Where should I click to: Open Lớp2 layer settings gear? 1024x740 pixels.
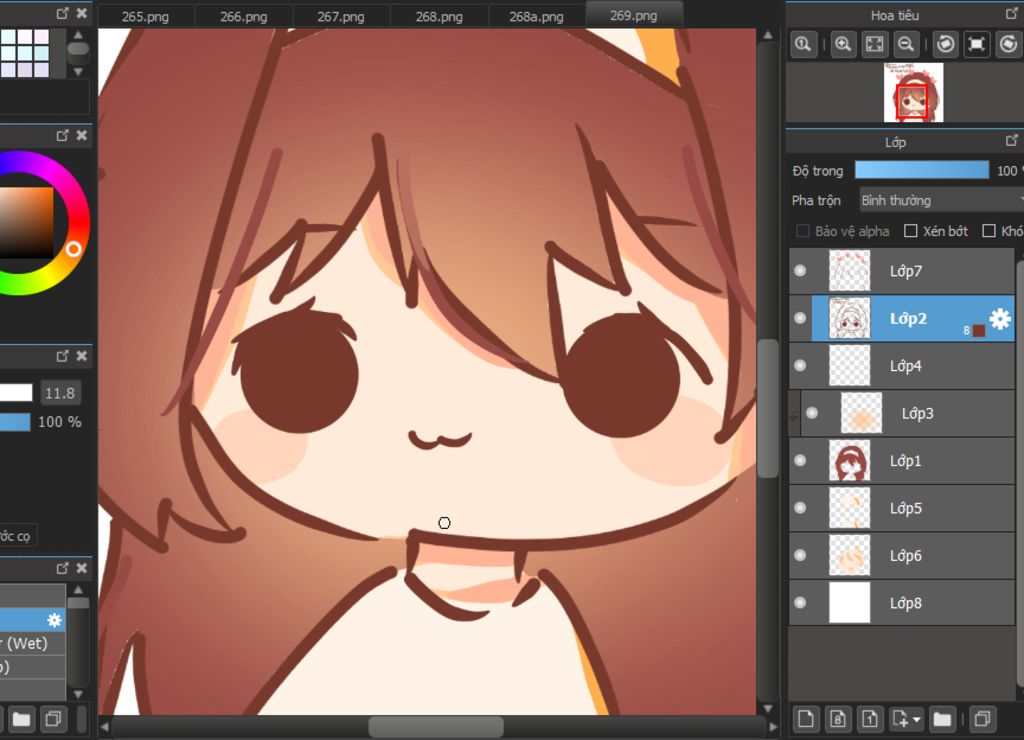1000,319
